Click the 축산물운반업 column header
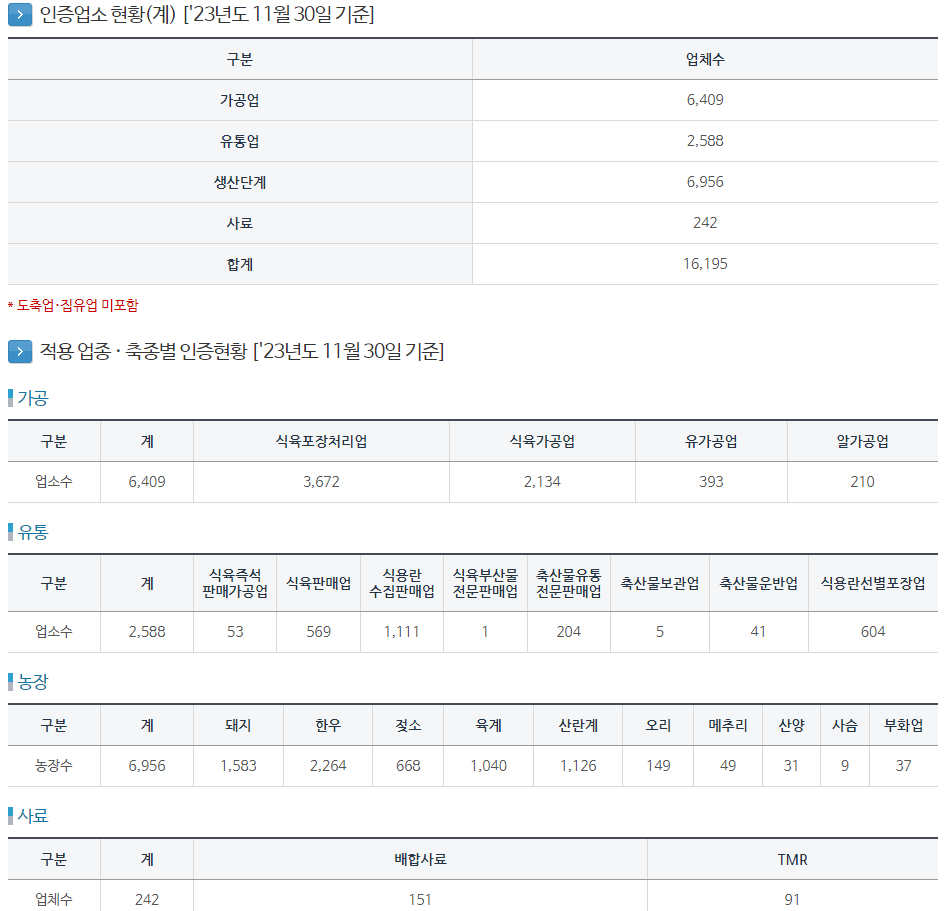Viewport: 947px width, 911px height. [x=758, y=583]
